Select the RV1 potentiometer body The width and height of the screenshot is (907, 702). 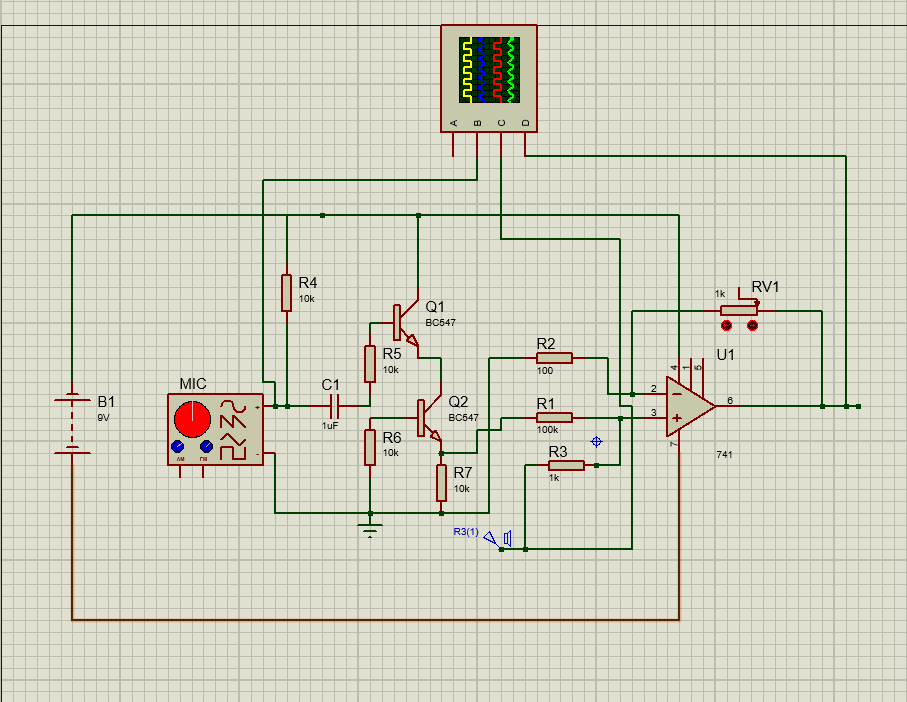739,311
